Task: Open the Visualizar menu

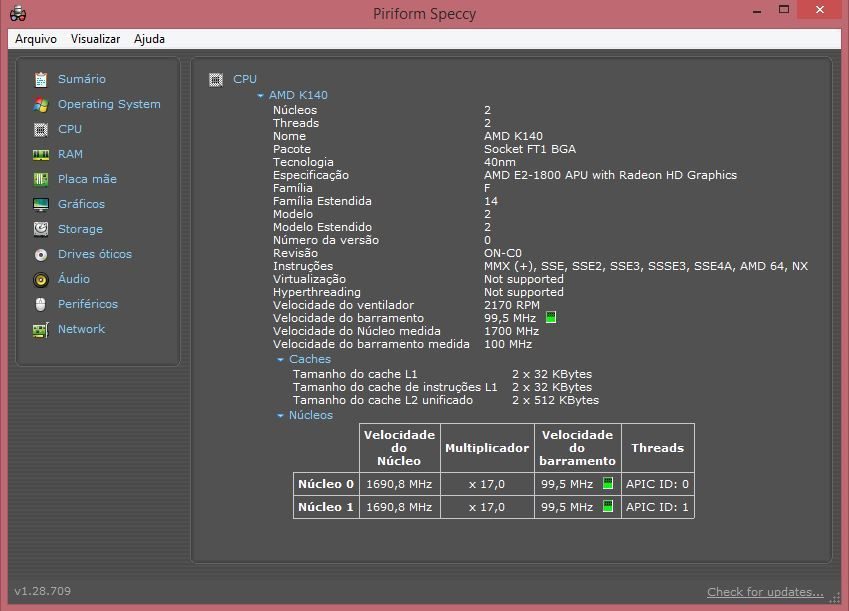Action: 95,39
